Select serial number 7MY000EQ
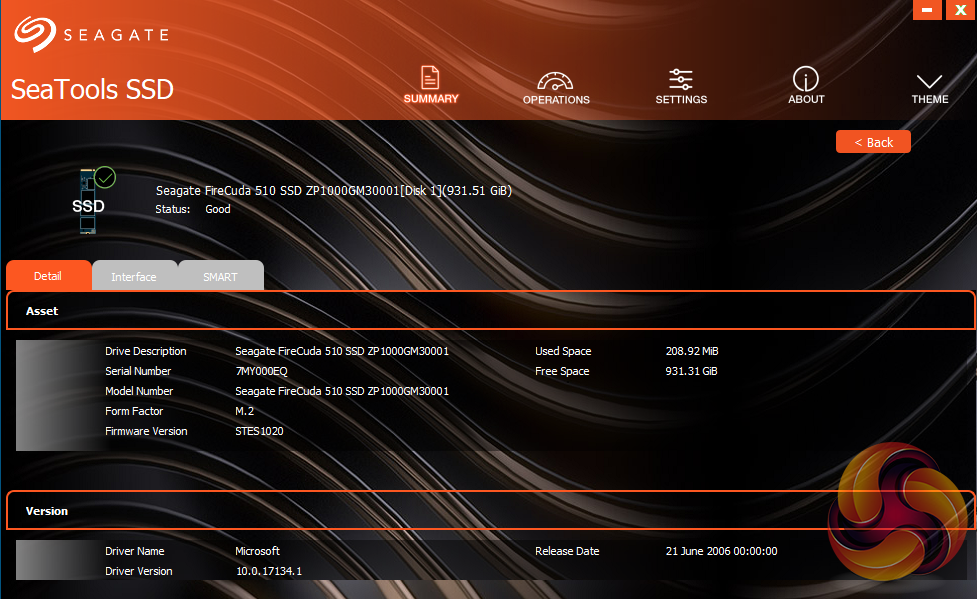977x601 pixels. (x=262, y=371)
